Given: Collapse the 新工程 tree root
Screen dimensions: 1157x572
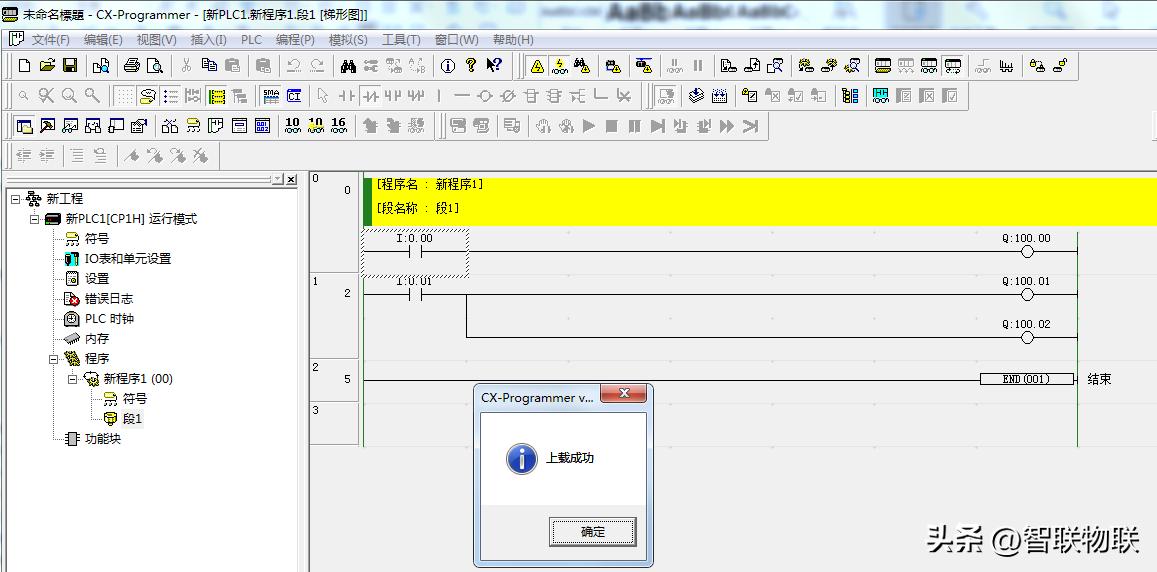Looking at the screenshot, I should [x=15, y=199].
